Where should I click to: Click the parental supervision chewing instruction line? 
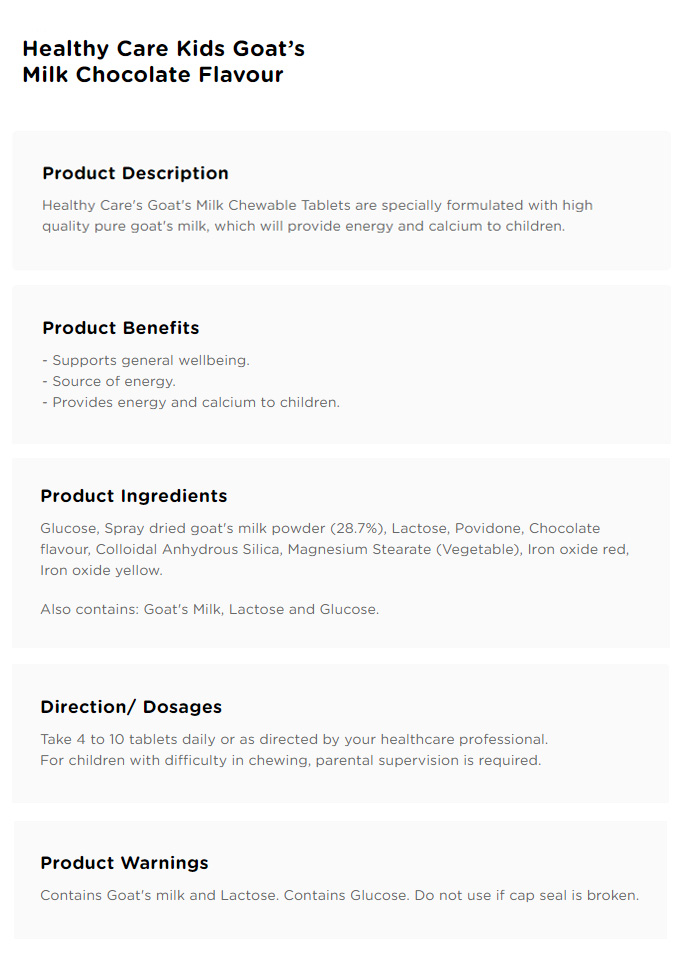pyautogui.click(x=290, y=760)
